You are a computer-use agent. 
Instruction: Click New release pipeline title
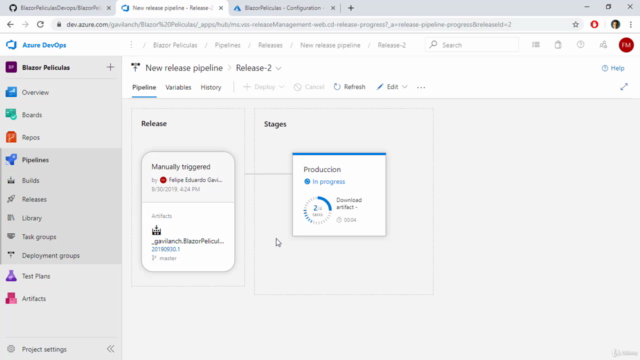(x=184, y=68)
